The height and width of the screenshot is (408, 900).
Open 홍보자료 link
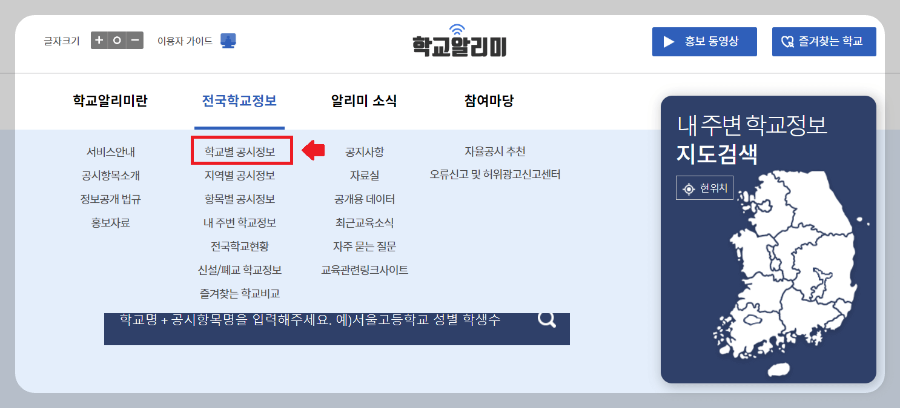pyautogui.click(x=111, y=223)
